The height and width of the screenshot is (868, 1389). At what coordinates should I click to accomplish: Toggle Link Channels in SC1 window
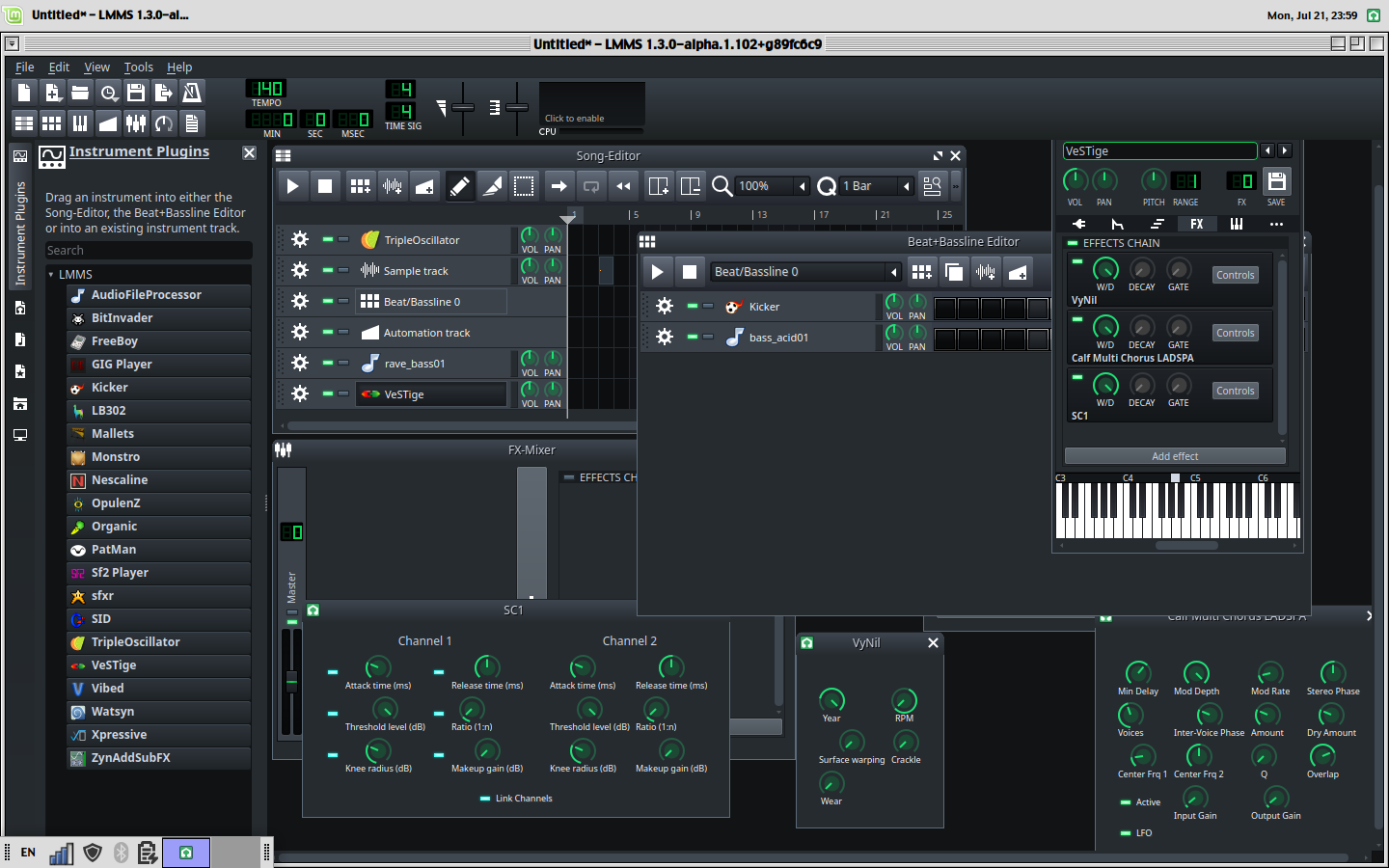[x=485, y=799]
